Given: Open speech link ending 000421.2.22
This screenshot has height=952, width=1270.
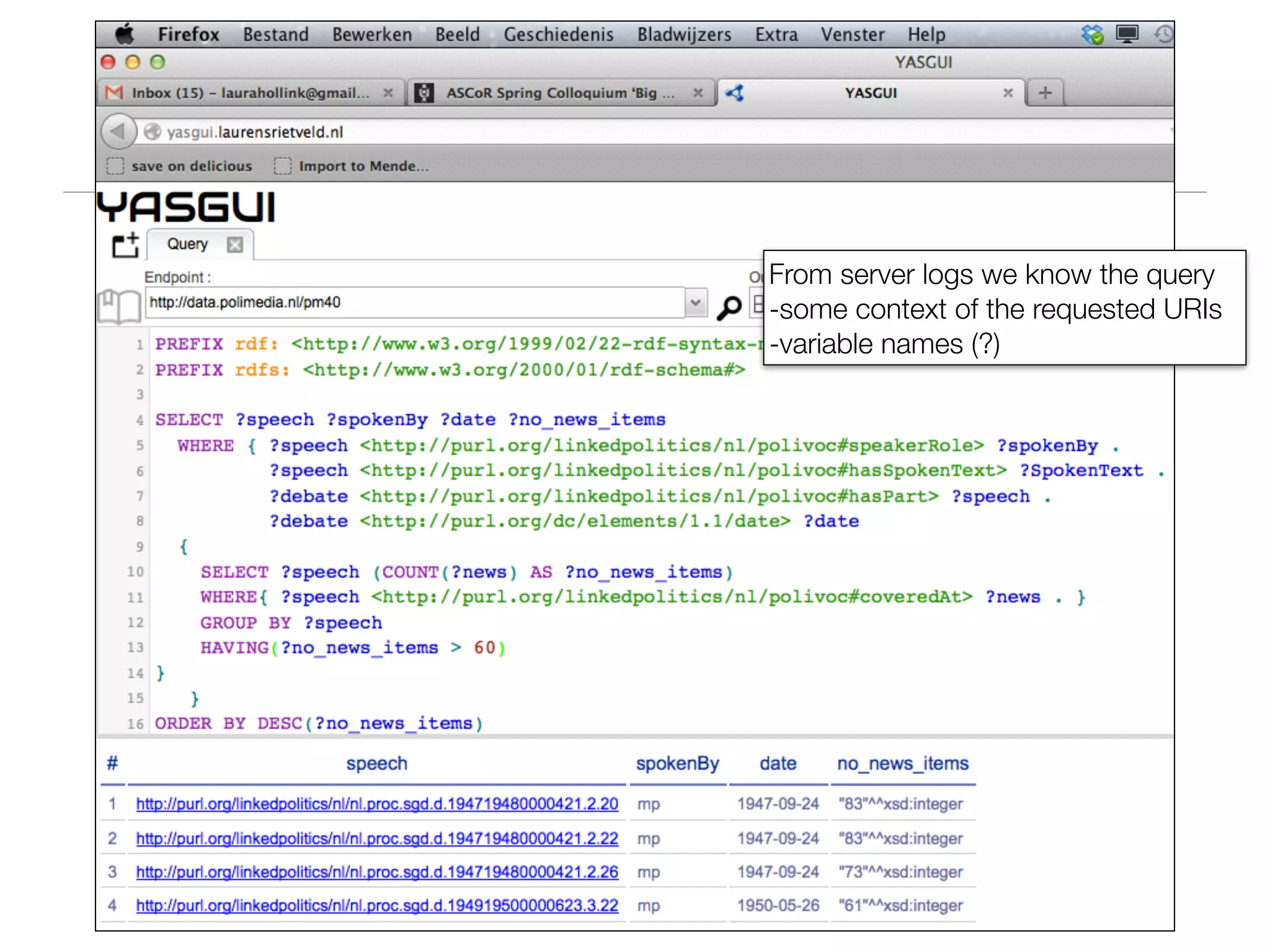Looking at the screenshot, I should pos(377,839).
